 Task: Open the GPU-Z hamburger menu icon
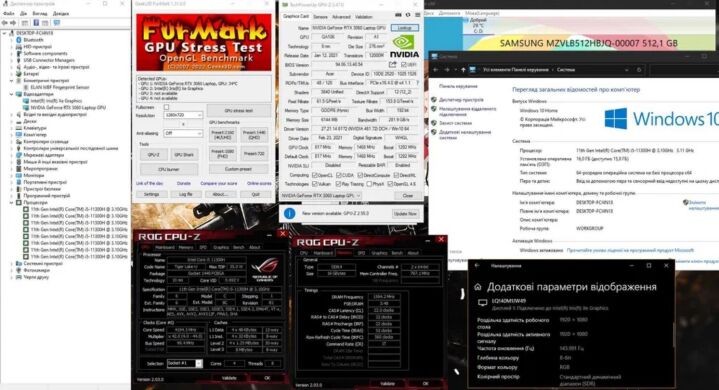417,15
